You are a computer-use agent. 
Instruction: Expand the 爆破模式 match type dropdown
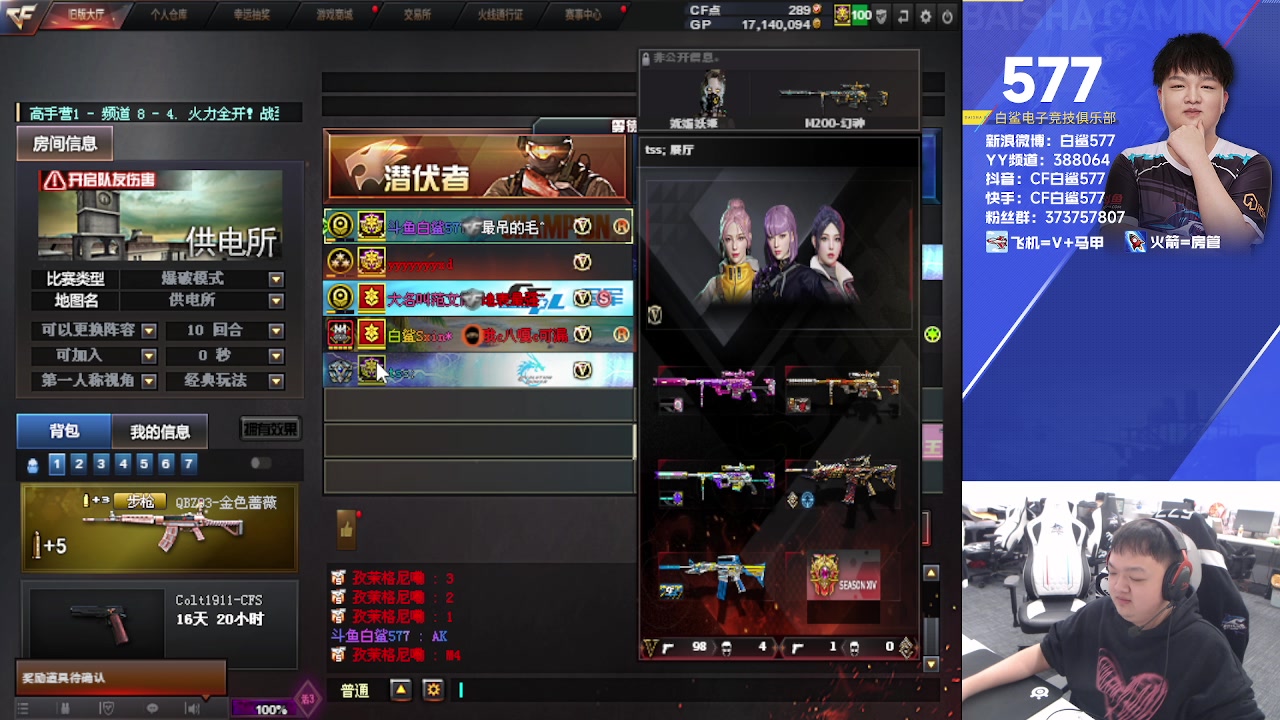pos(276,279)
